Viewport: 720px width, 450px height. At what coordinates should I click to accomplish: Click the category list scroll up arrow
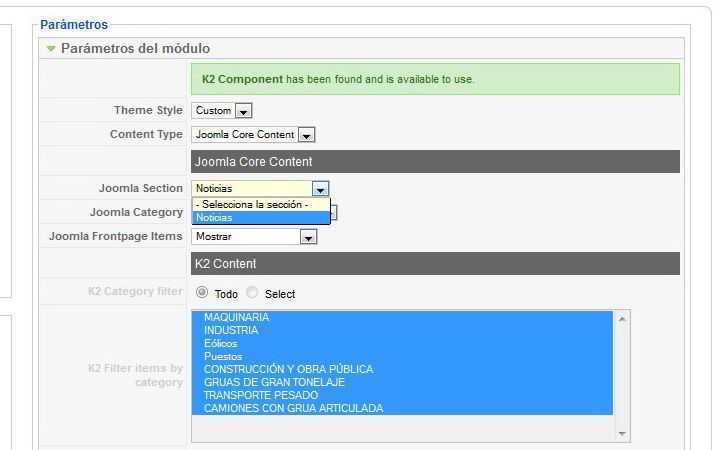[622, 319]
